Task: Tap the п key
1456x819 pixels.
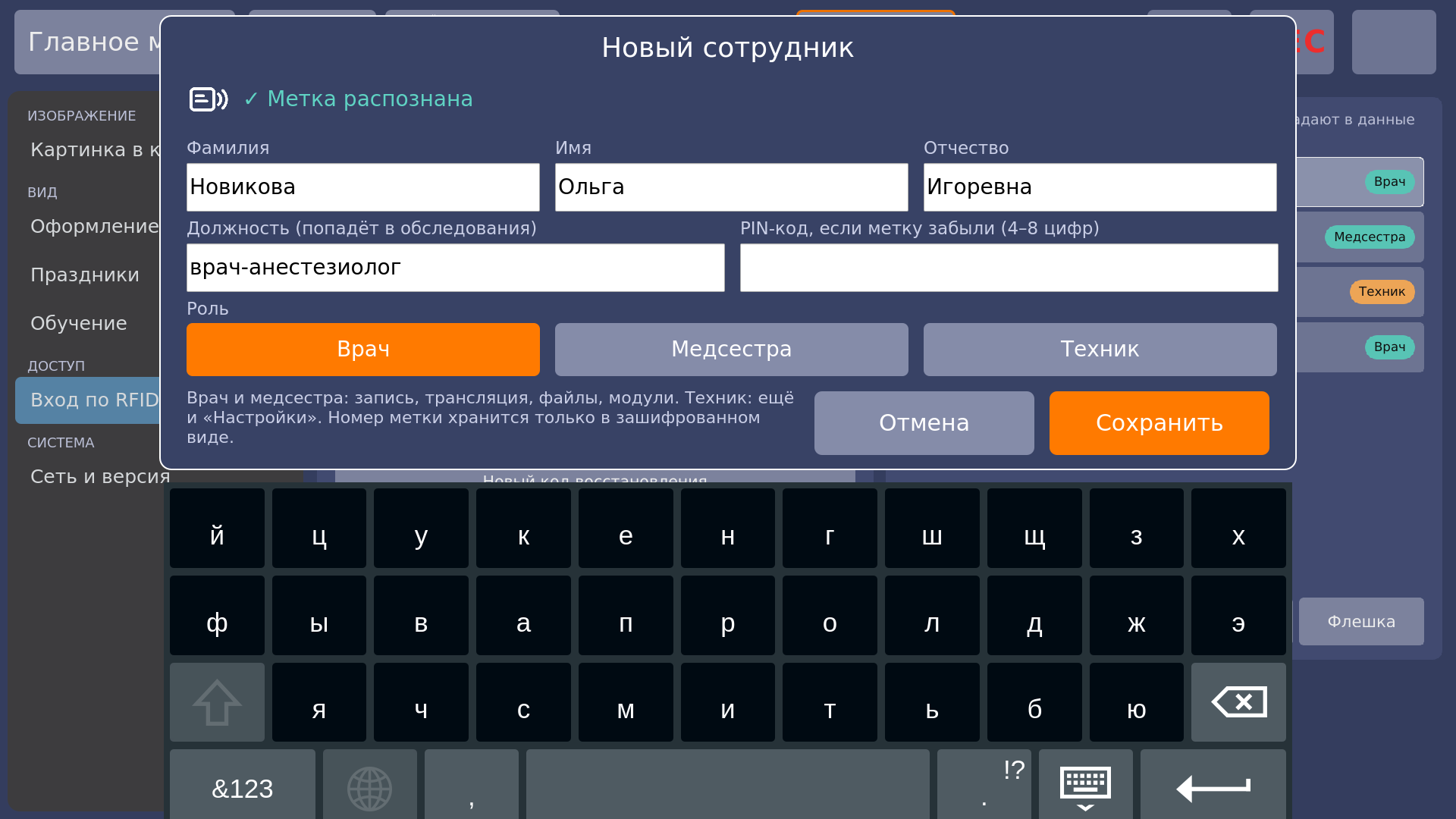Action: click(x=626, y=615)
